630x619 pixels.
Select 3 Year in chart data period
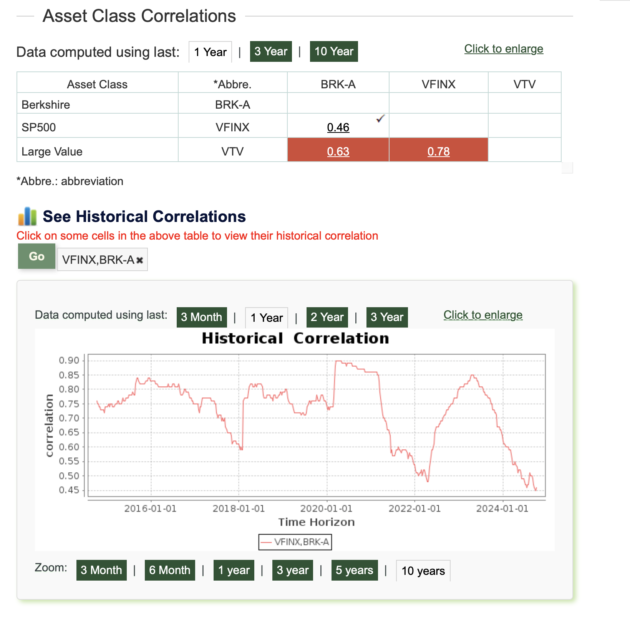point(387,317)
